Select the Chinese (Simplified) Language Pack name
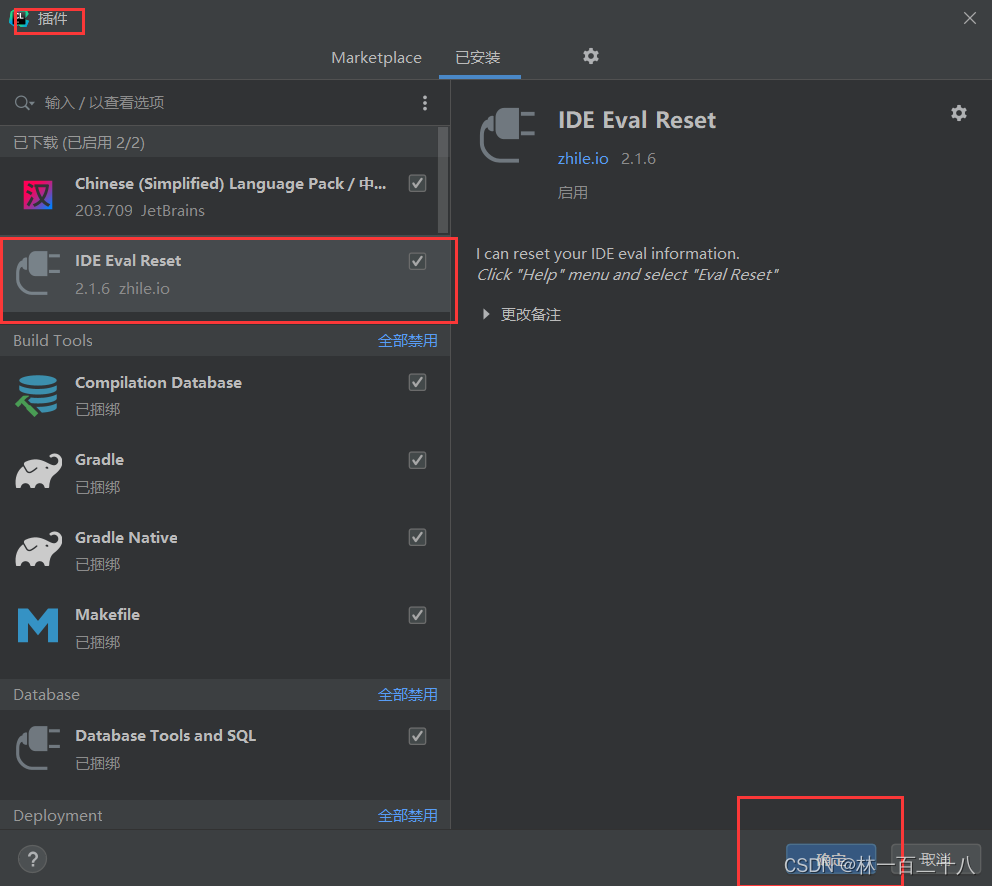The height and width of the screenshot is (886, 992). 230,184
